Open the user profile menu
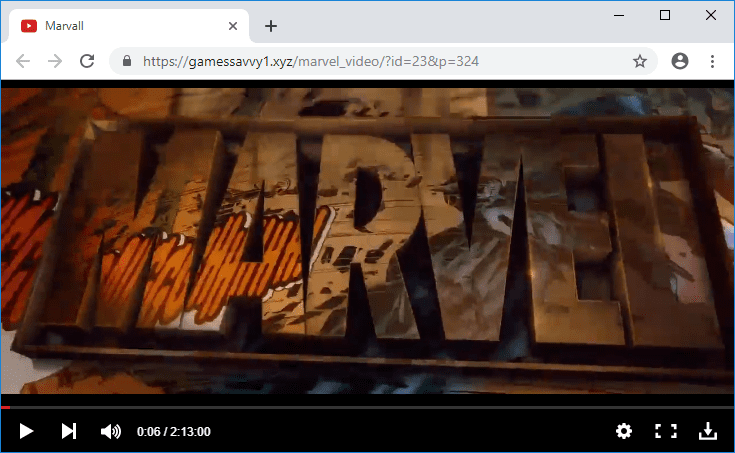The height and width of the screenshot is (453, 735). 680,61
